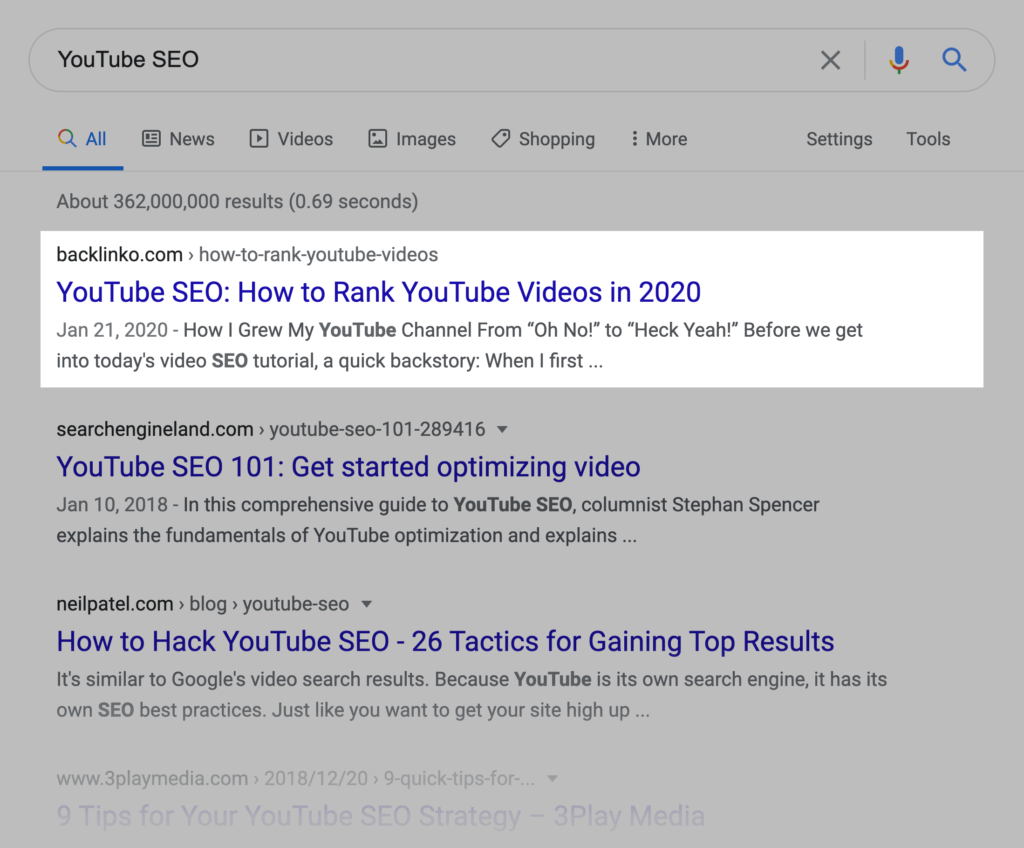Click the microphone voice search icon
The height and width of the screenshot is (848, 1024).
coord(898,60)
